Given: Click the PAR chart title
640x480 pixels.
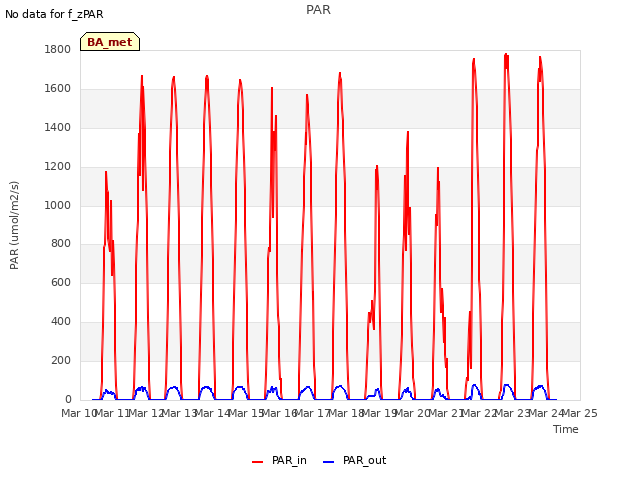Looking at the screenshot, I should point(318,10).
